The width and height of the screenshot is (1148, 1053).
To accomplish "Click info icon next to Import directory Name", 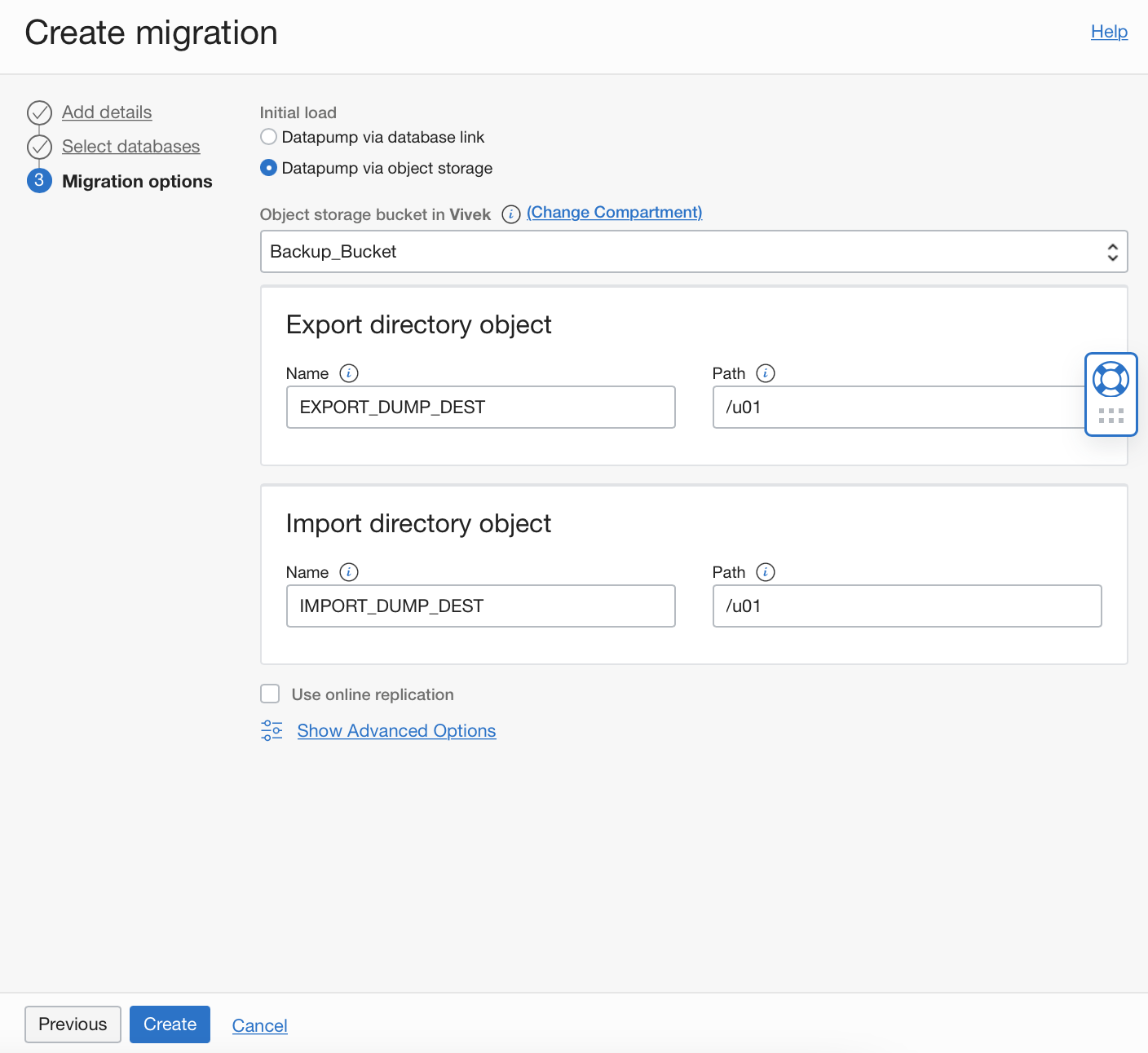I will point(349,572).
